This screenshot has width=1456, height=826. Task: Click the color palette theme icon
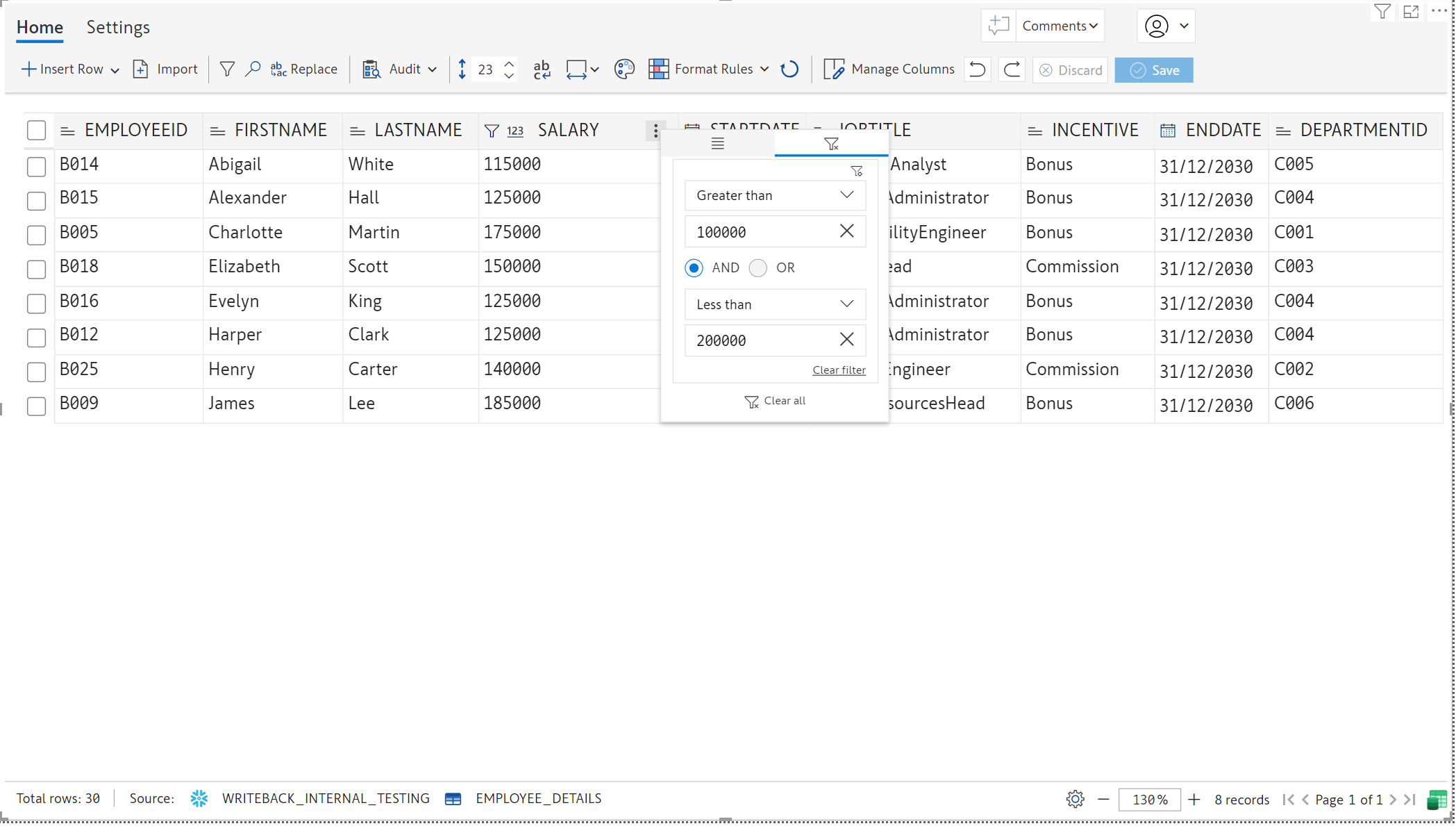click(x=624, y=69)
